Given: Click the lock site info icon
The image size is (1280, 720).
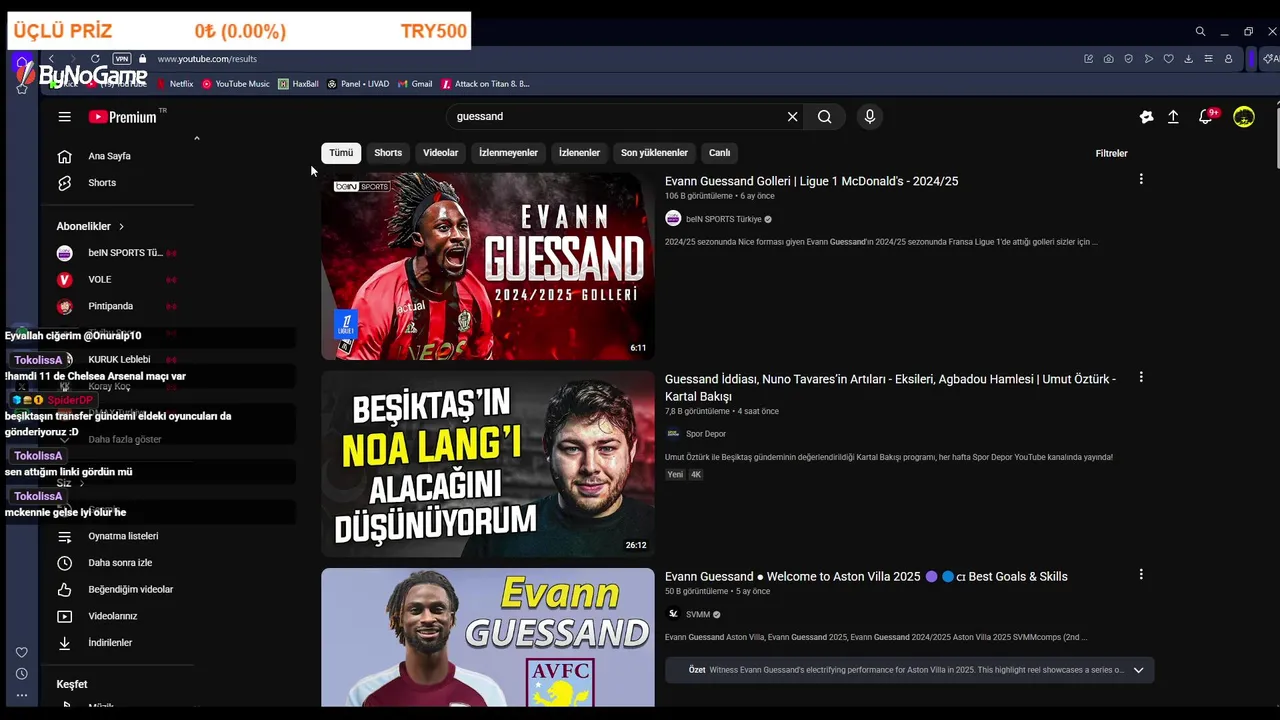Looking at the screenshot, I should 142,59.
